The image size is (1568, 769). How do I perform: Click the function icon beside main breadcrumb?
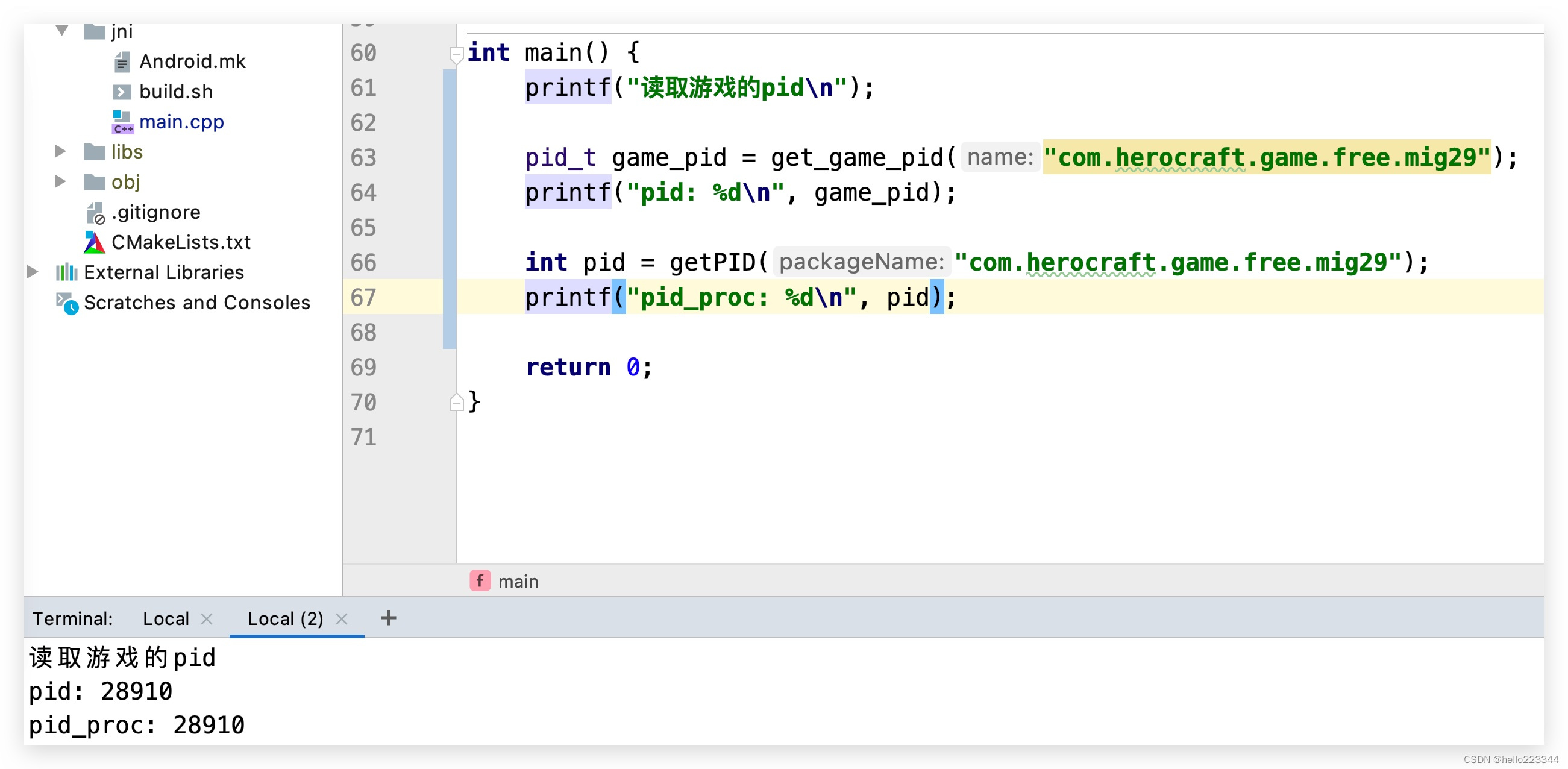[480, 581]
